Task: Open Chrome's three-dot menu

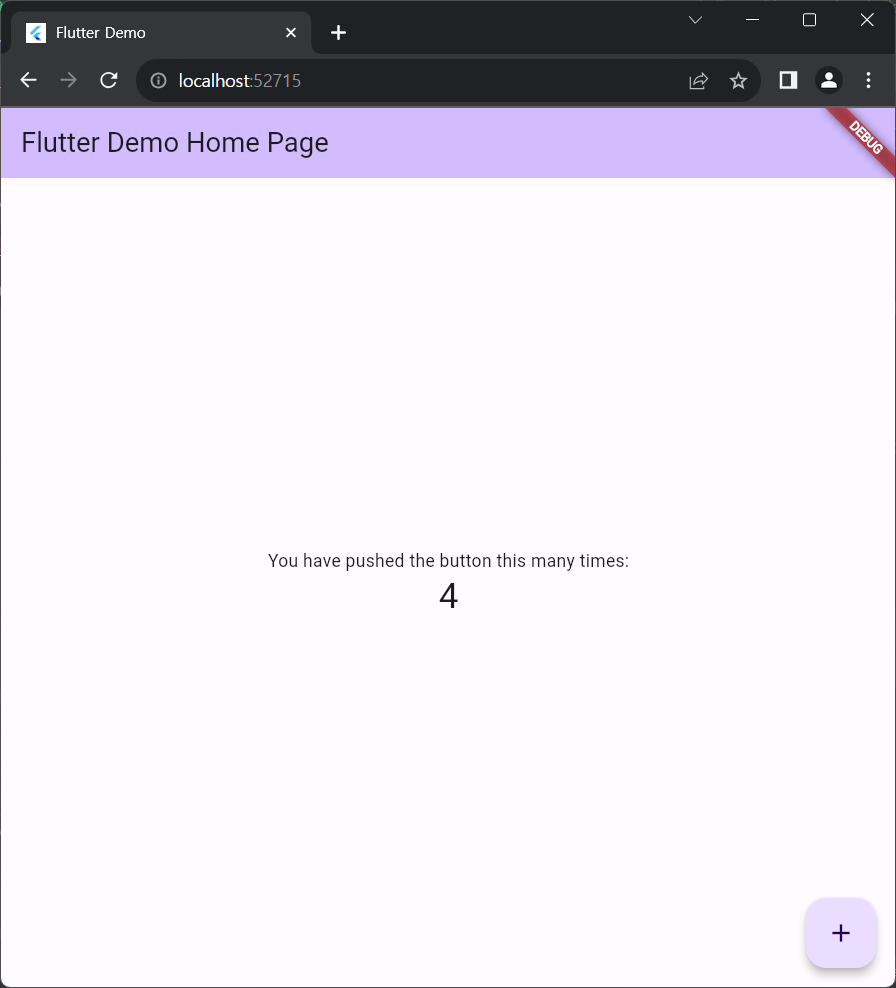Action: tap(868, 80)
